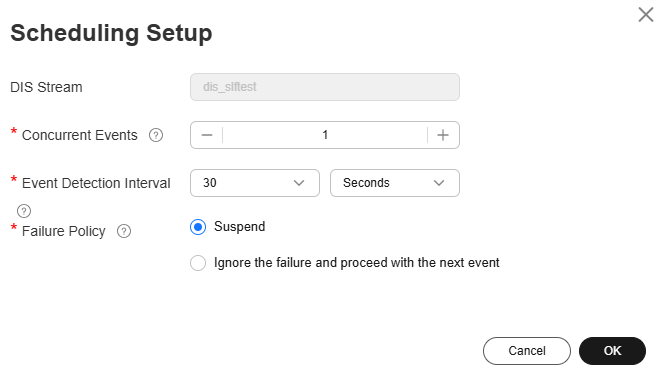Show help for Failure Policy

(x=124, y=231)
